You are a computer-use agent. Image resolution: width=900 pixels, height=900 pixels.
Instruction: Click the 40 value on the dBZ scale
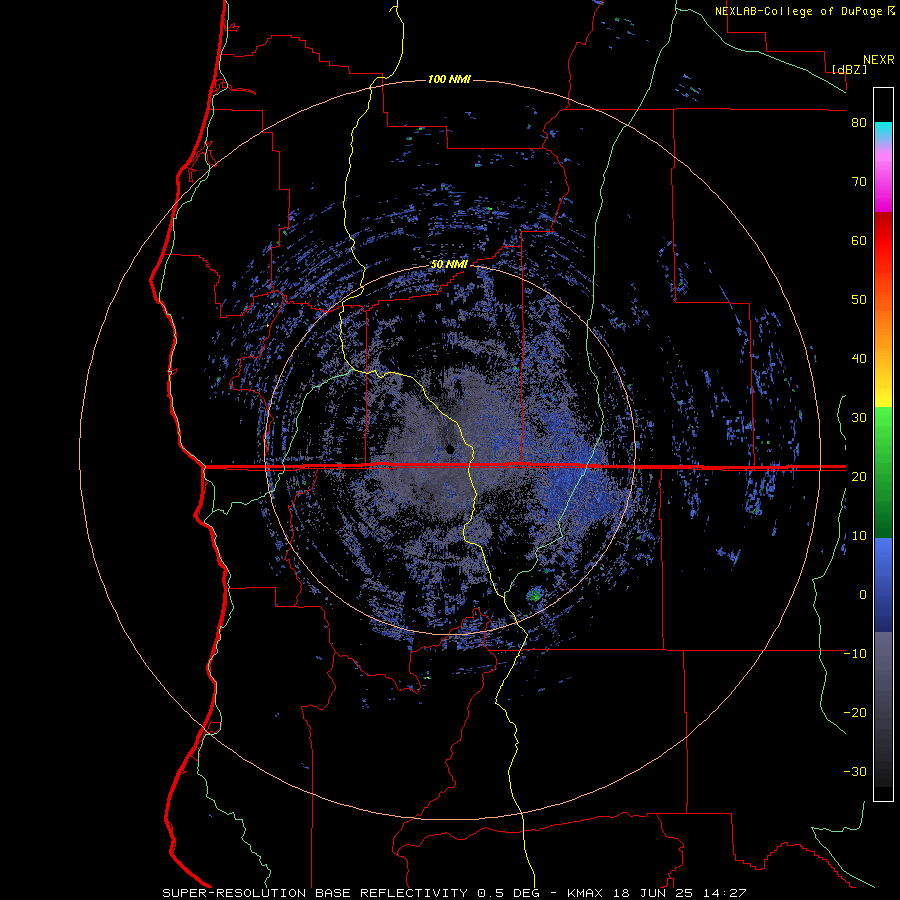tap(859, 359)
